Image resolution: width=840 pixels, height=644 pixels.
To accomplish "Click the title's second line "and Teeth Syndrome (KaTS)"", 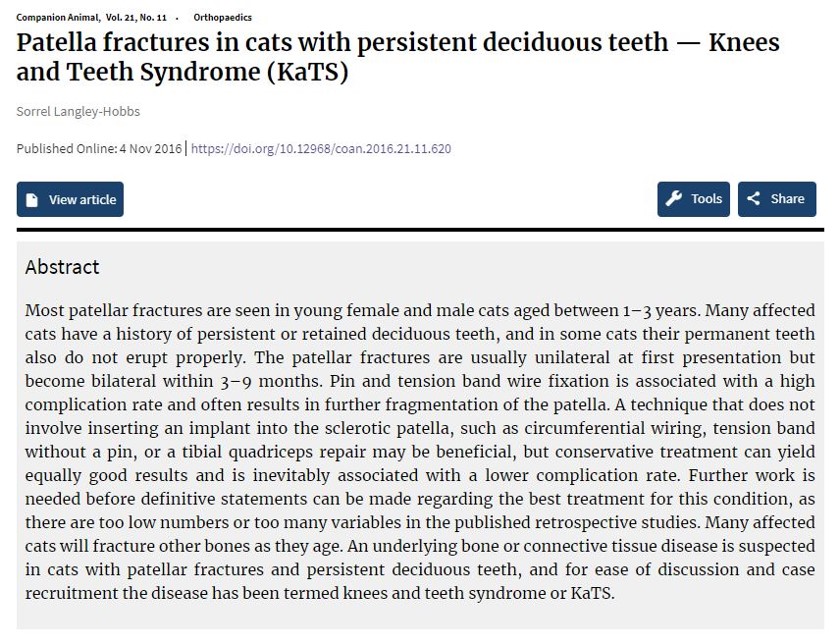I will [x=182, y=72].
